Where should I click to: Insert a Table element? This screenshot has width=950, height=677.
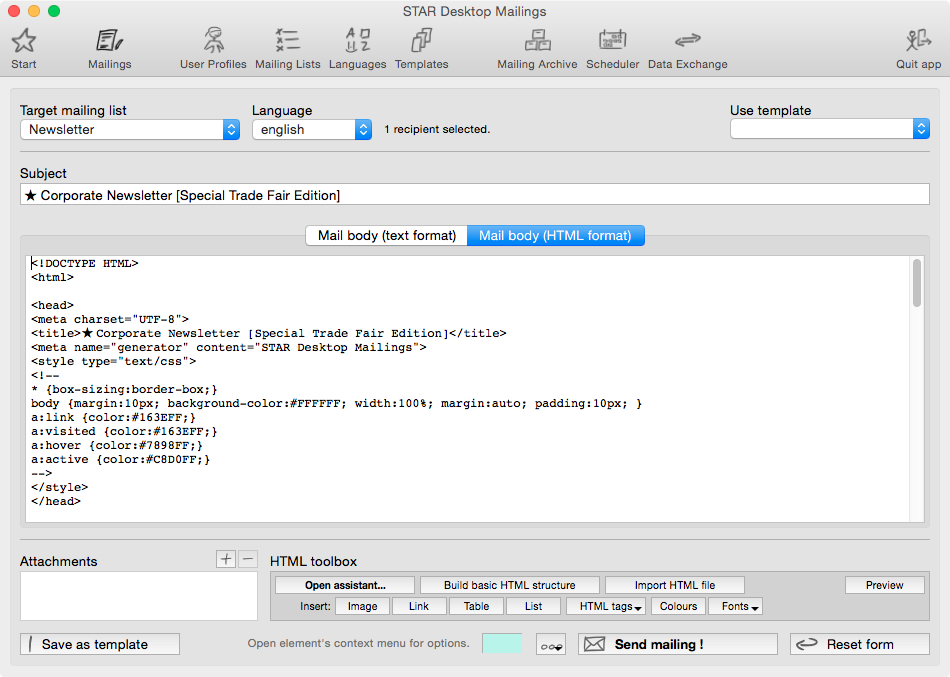click(x=476, y=606)
